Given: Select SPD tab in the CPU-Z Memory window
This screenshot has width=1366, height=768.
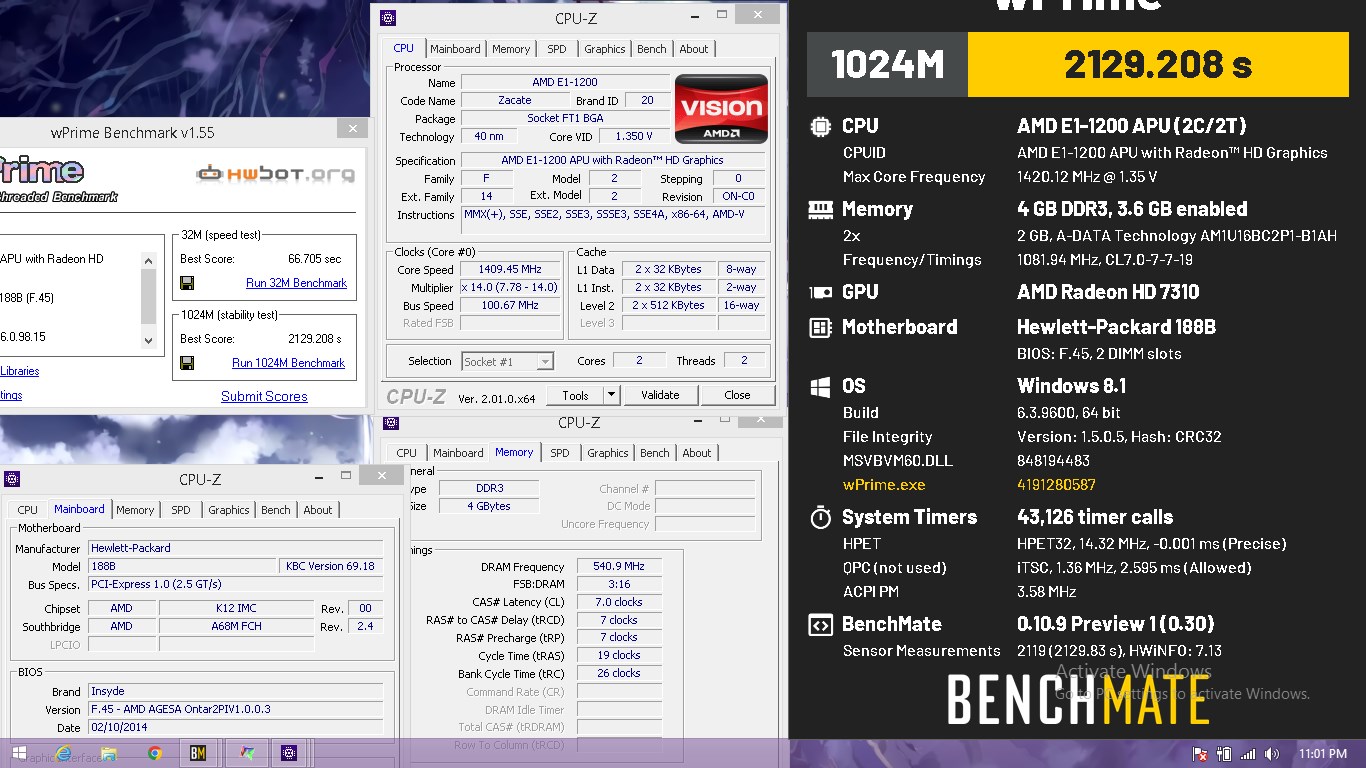Looking at the screenshot, I should tap(560, 453).
